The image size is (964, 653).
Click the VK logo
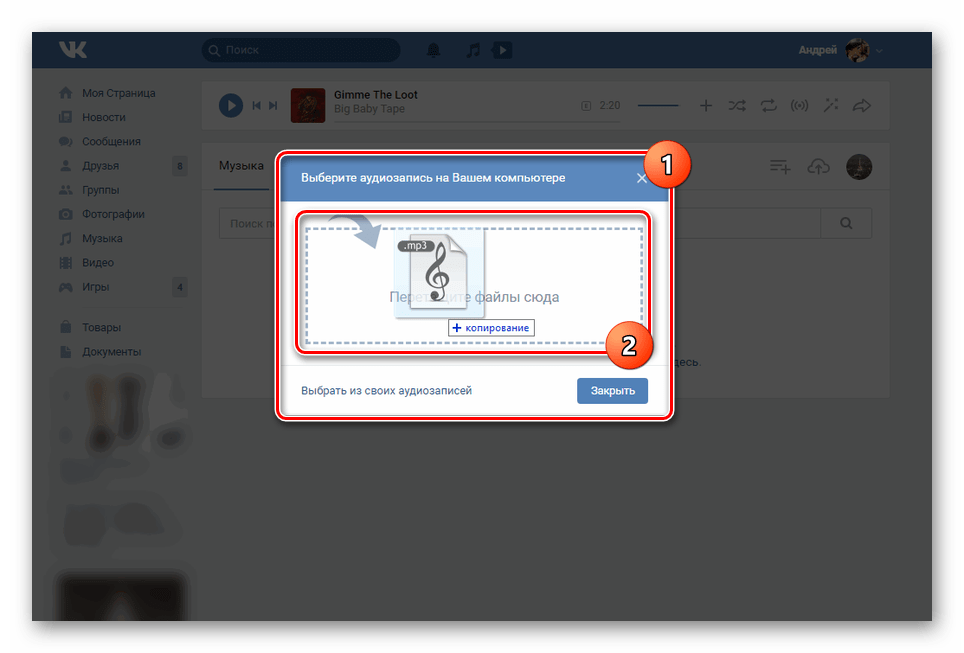(x=73, y=49)
